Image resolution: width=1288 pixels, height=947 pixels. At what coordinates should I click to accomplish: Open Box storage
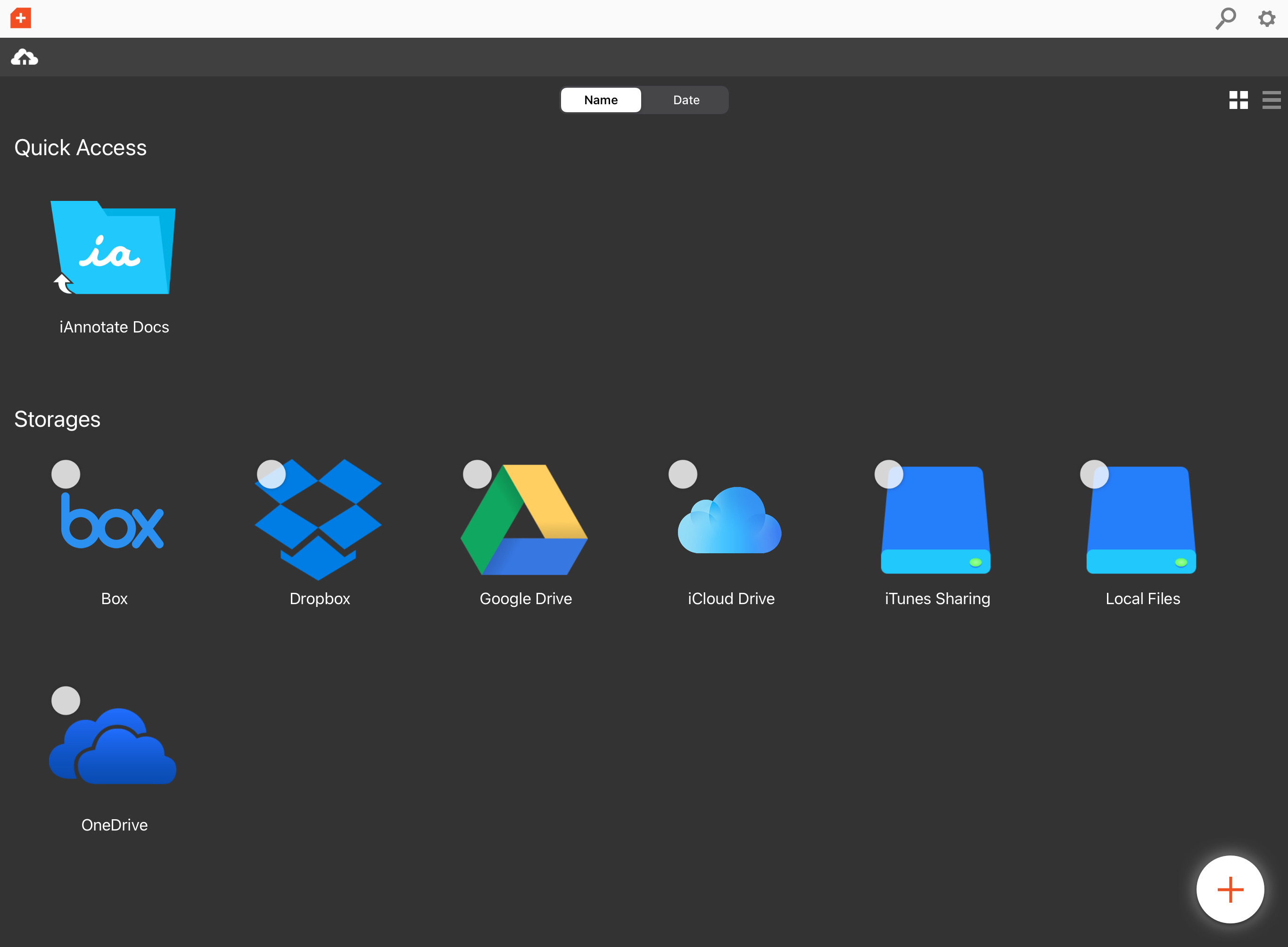coord(112,520)
